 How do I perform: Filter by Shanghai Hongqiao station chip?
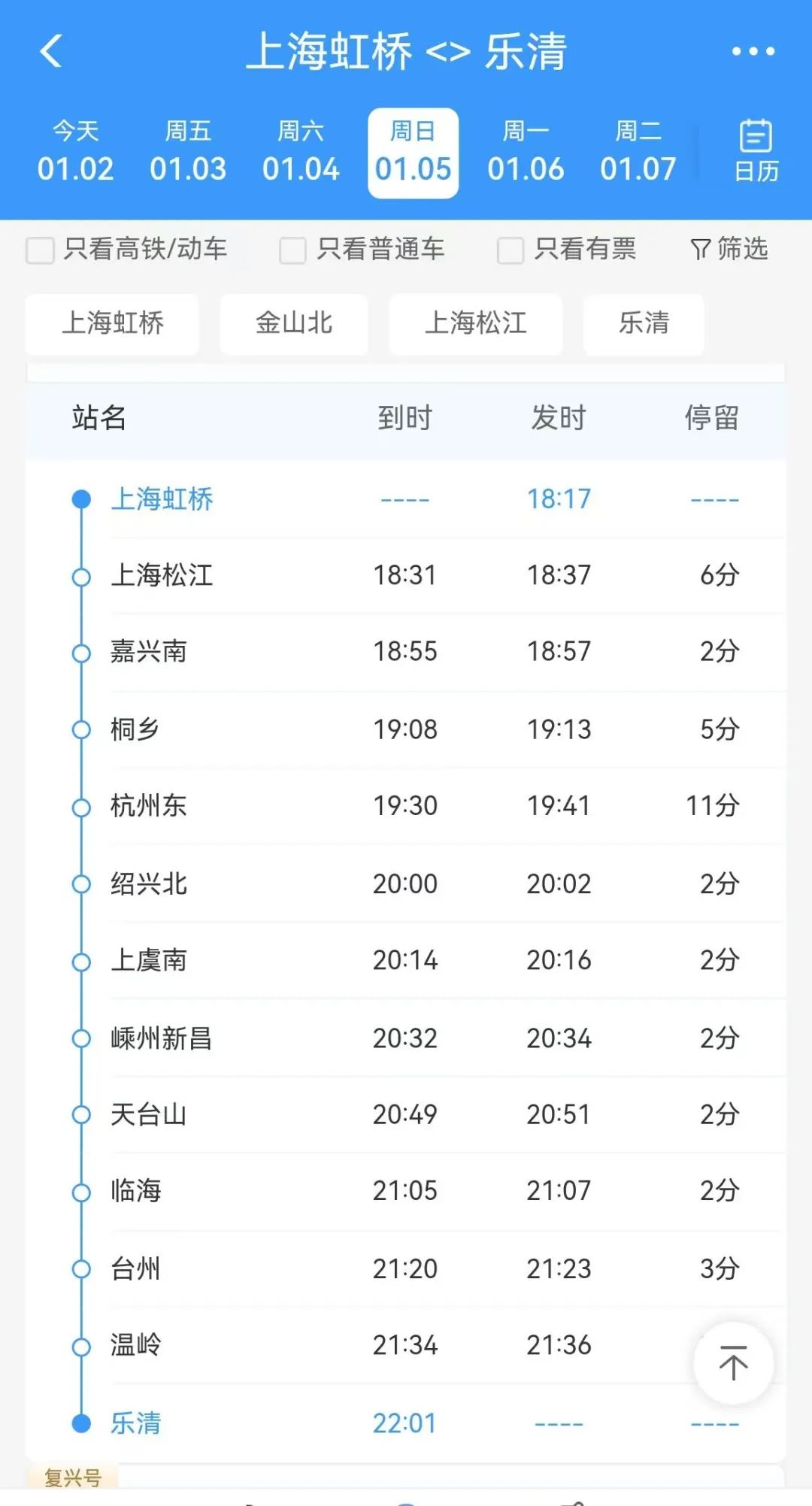(113, 323)
